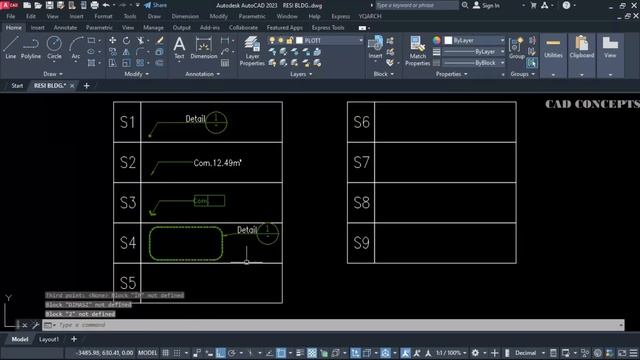Select the Line tool

click(x=11, y=48)
